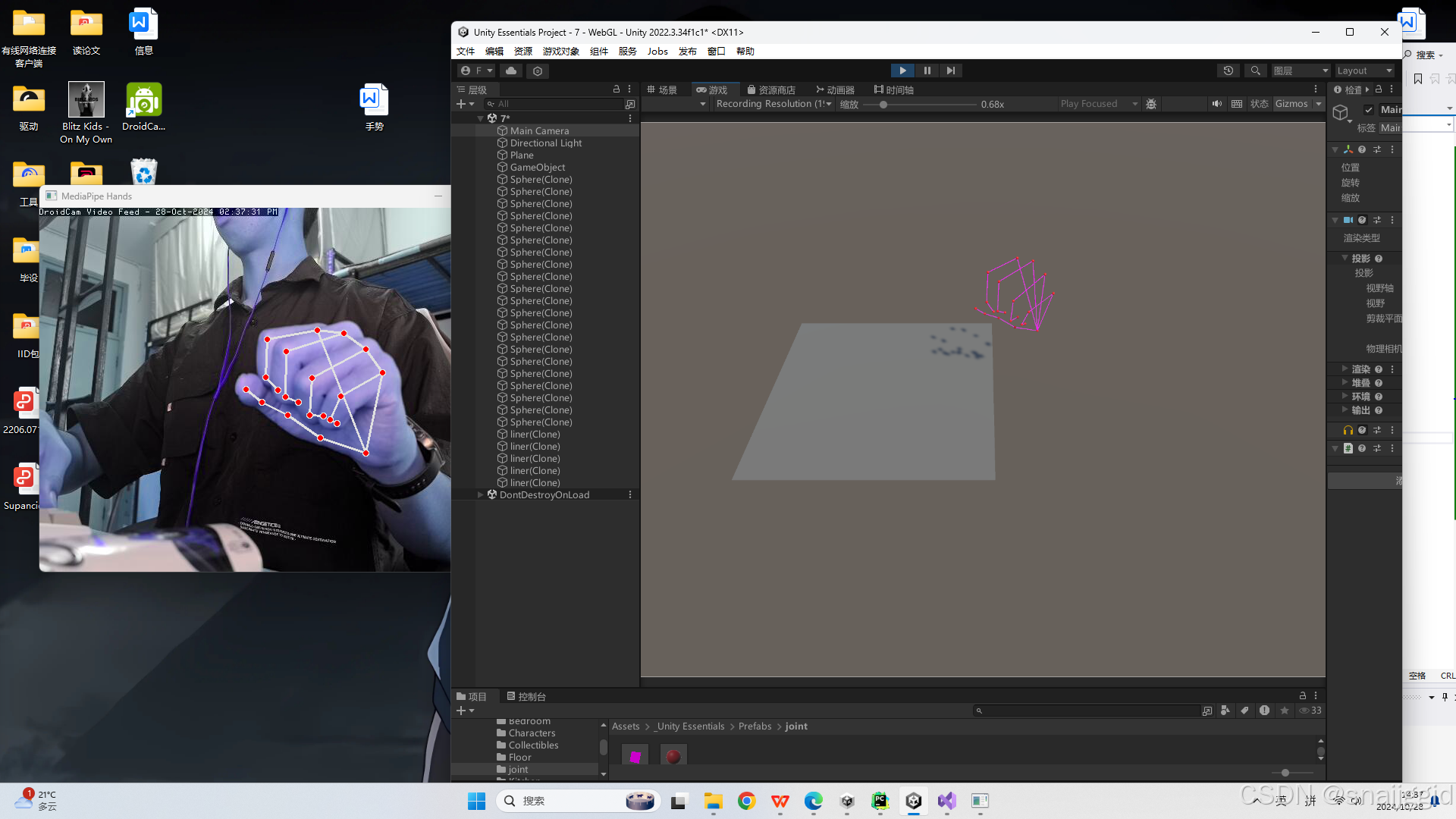Open Google Chrome from the taskbar
The width and height of the screenshot is (1456, 819).
[x=746, y=802]
